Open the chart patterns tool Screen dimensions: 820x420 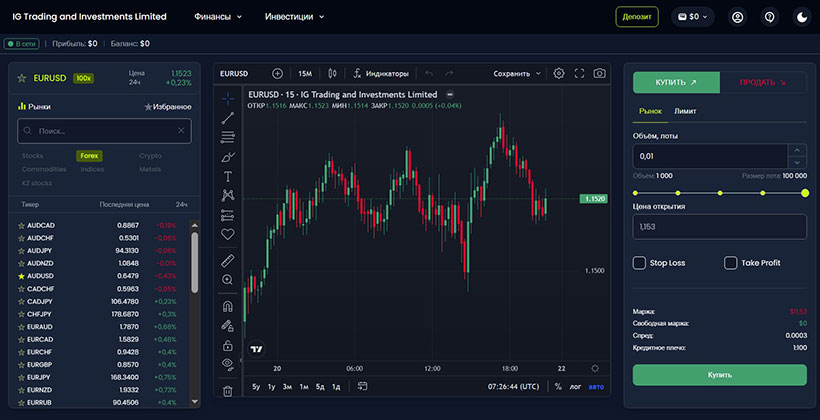click(x=228, y=196)
